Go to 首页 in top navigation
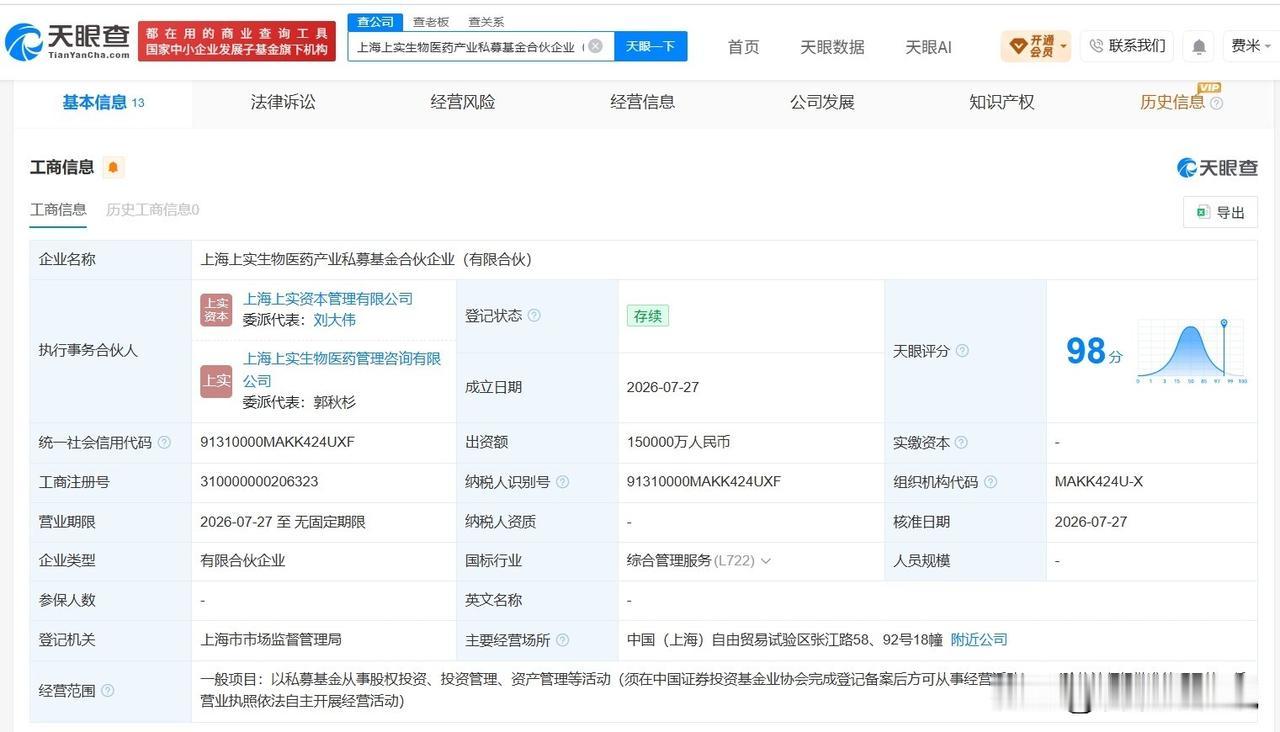 tap(743, 47)
